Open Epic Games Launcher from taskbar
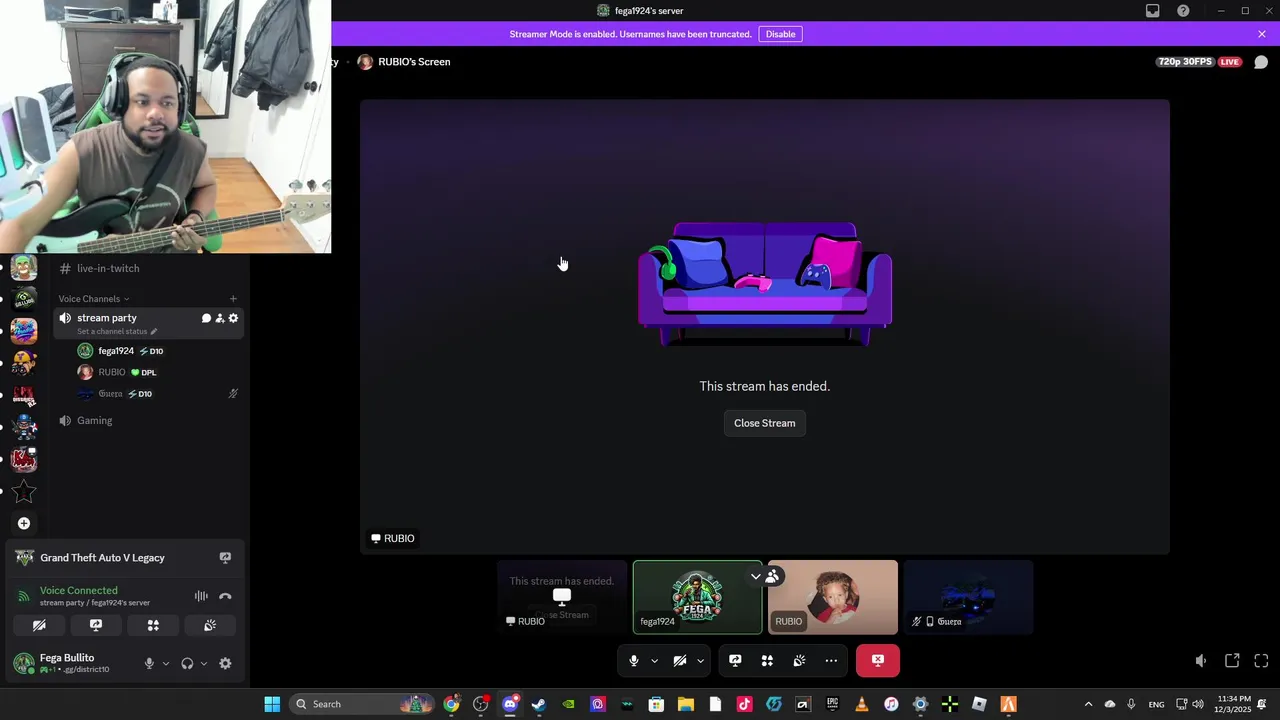The image size is (1280, 720). 832,704
